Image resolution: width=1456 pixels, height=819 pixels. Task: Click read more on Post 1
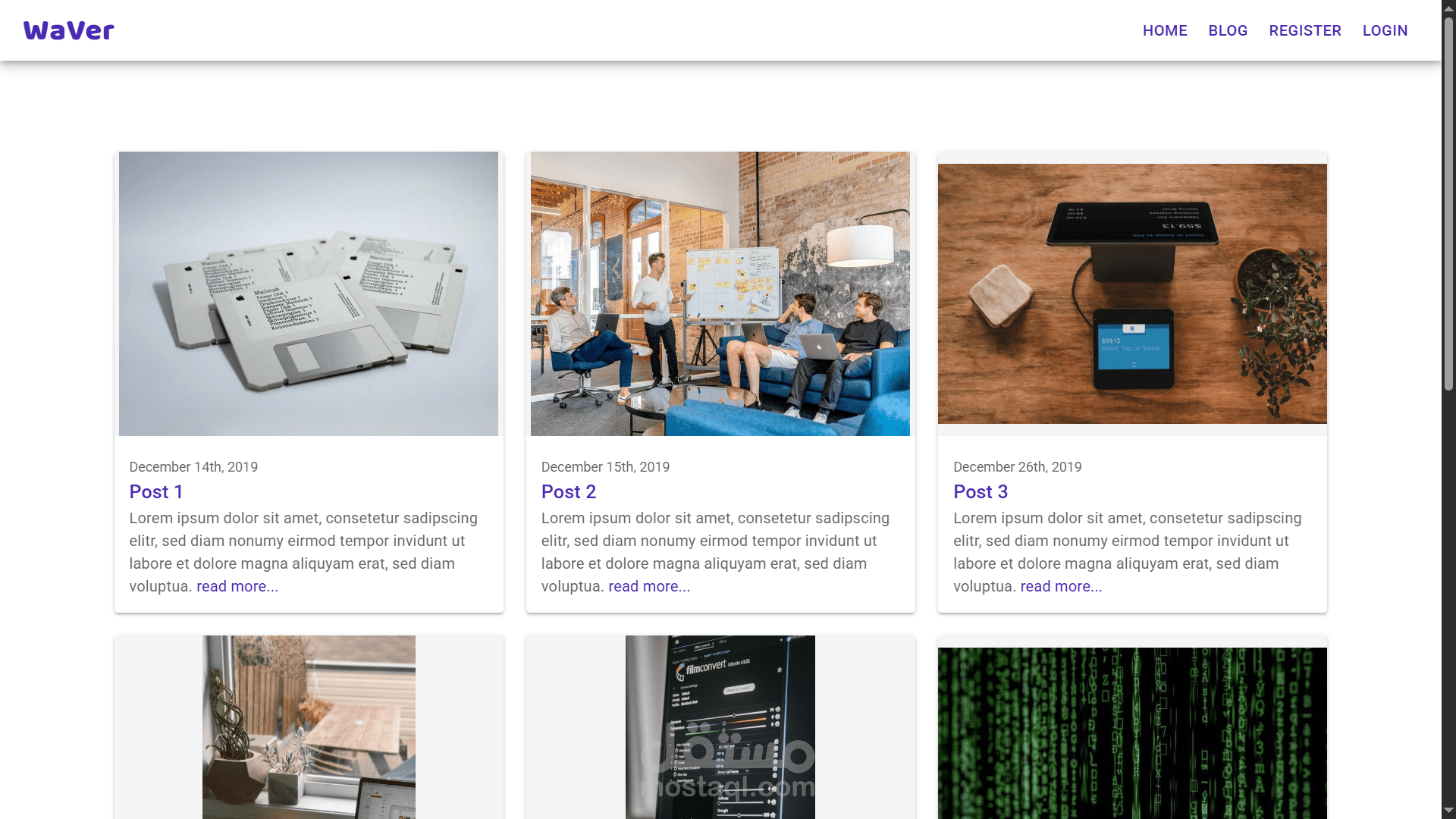tap(237, 586)
